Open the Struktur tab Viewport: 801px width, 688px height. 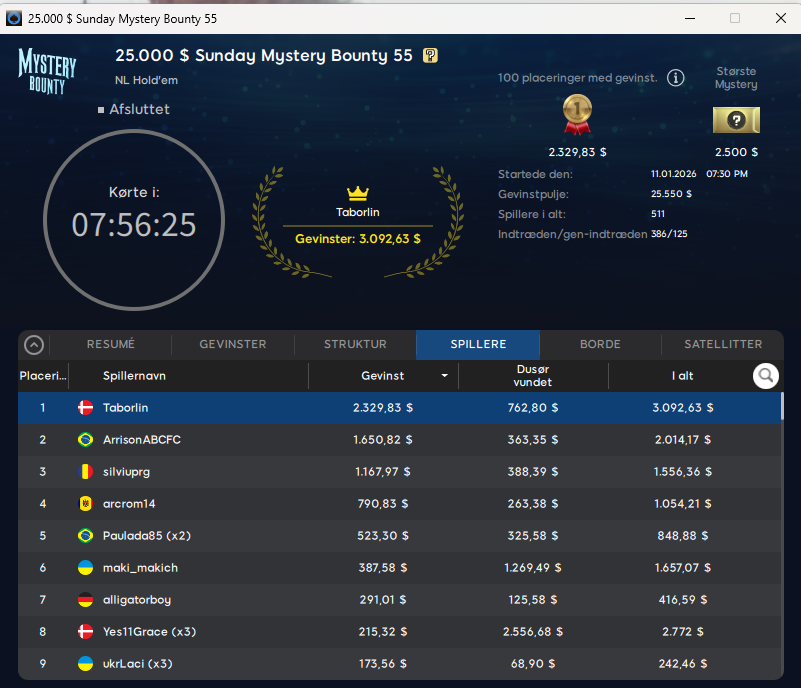point(355,344)
